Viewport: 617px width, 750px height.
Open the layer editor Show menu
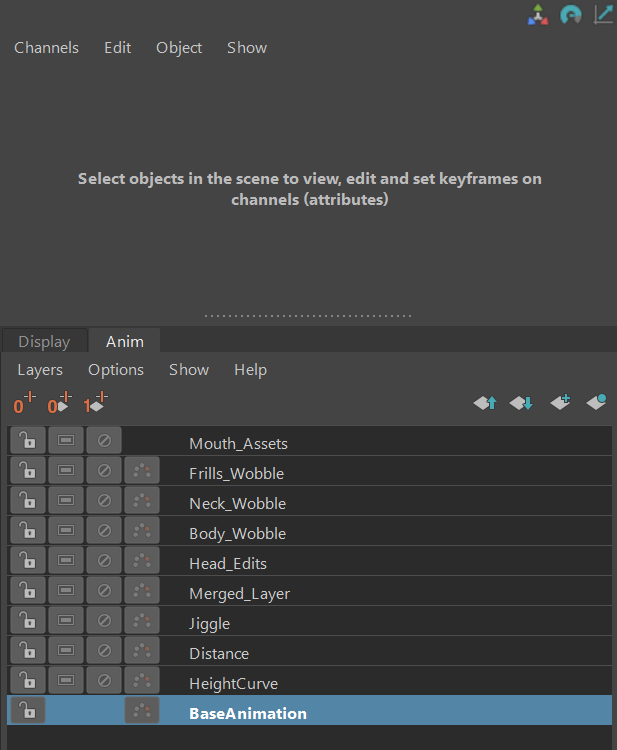click(x=189, y=370)
